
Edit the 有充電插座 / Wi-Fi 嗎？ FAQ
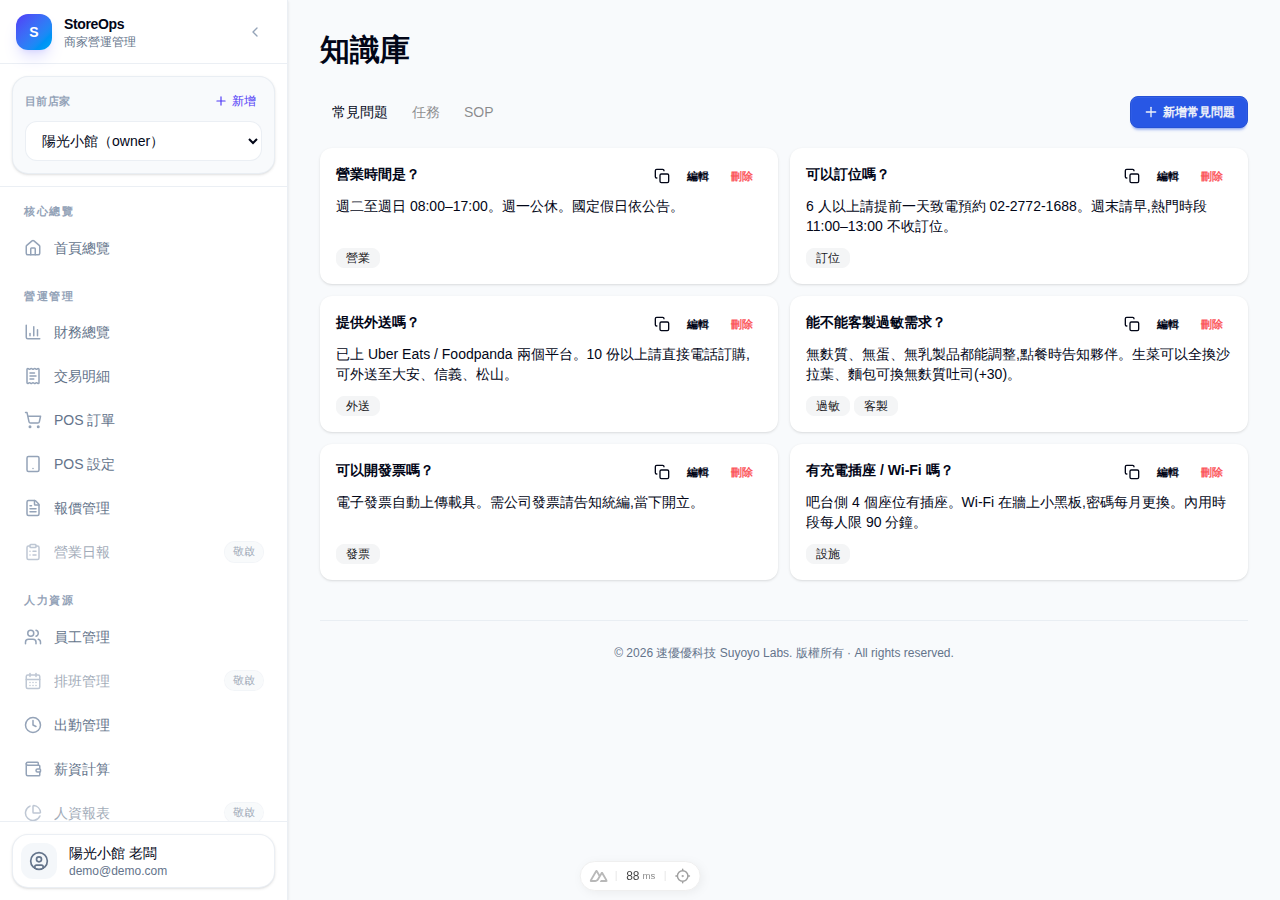pos(1168,472)
